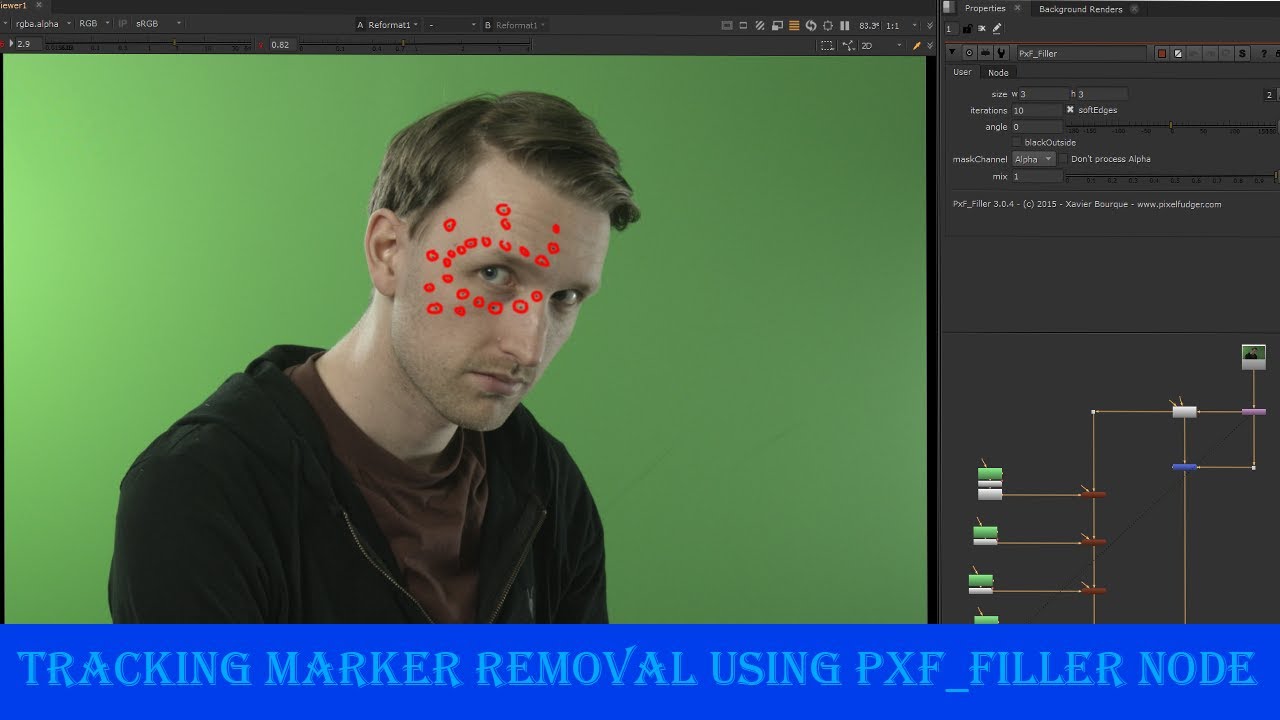Click the icon right of the red swatch
This screenshot has height=720, width=1280.
1178,54
